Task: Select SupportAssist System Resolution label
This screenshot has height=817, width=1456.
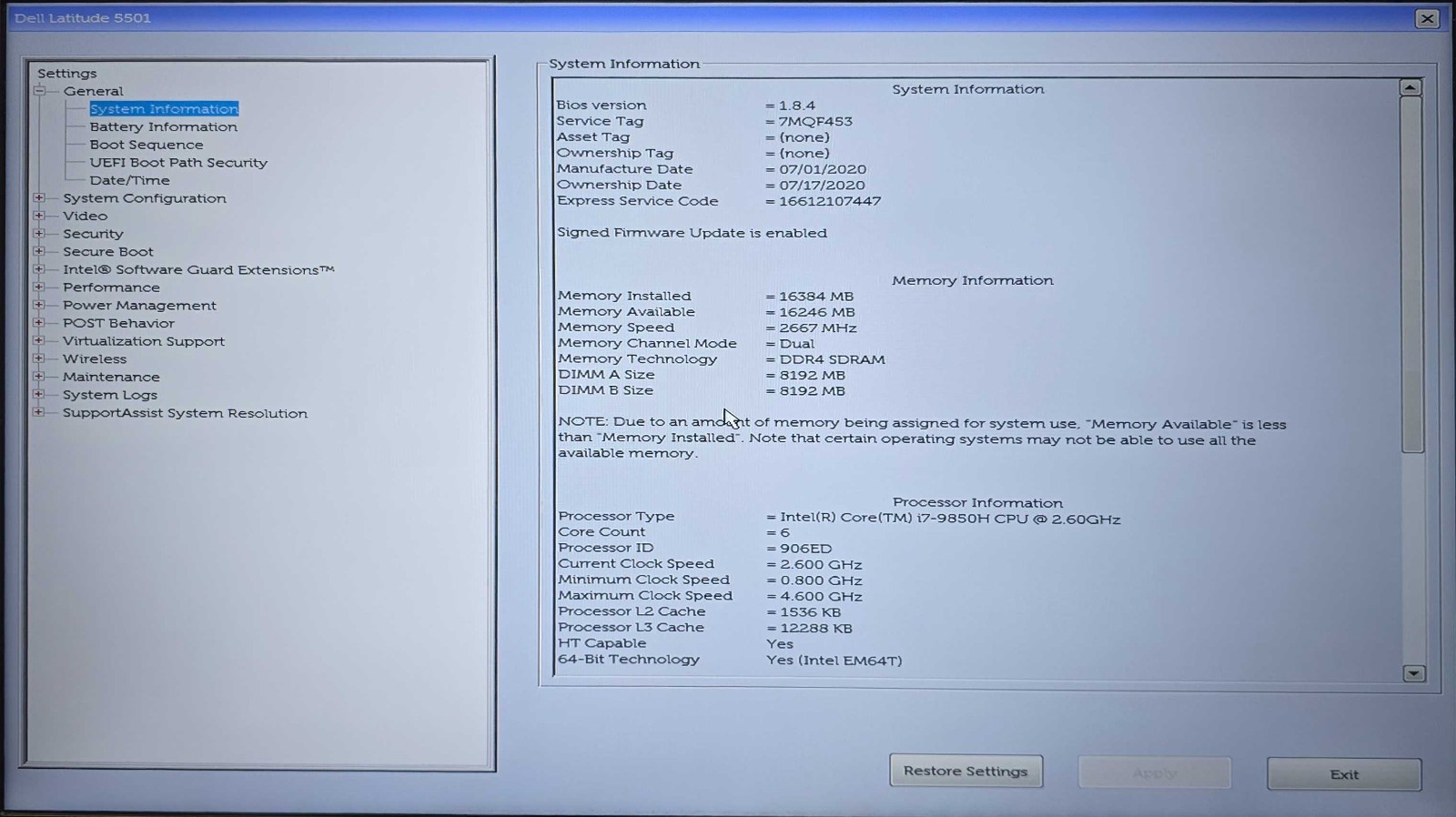Action: [185, 413]
